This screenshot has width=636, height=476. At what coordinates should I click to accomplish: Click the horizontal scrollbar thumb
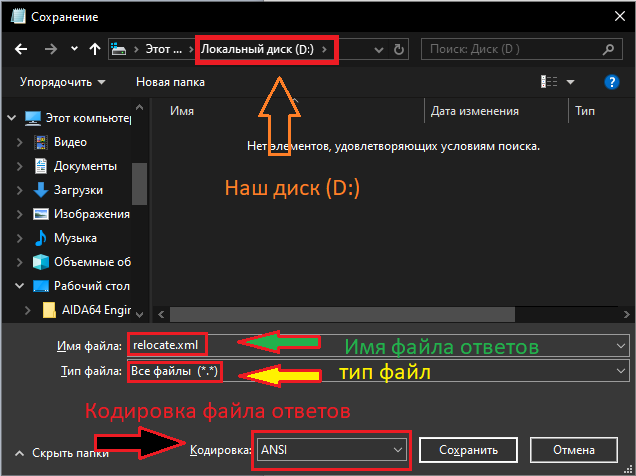click(x=342, y=314)
